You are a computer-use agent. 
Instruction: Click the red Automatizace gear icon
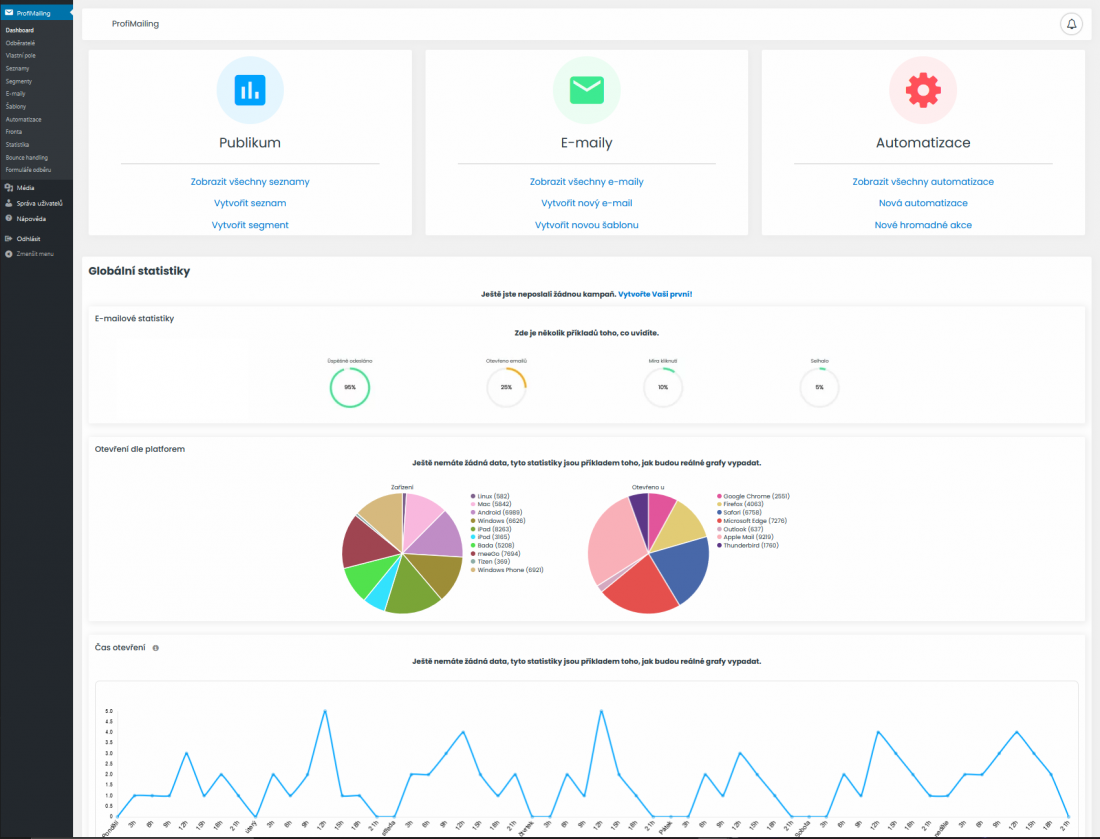[x=922, y=90]
